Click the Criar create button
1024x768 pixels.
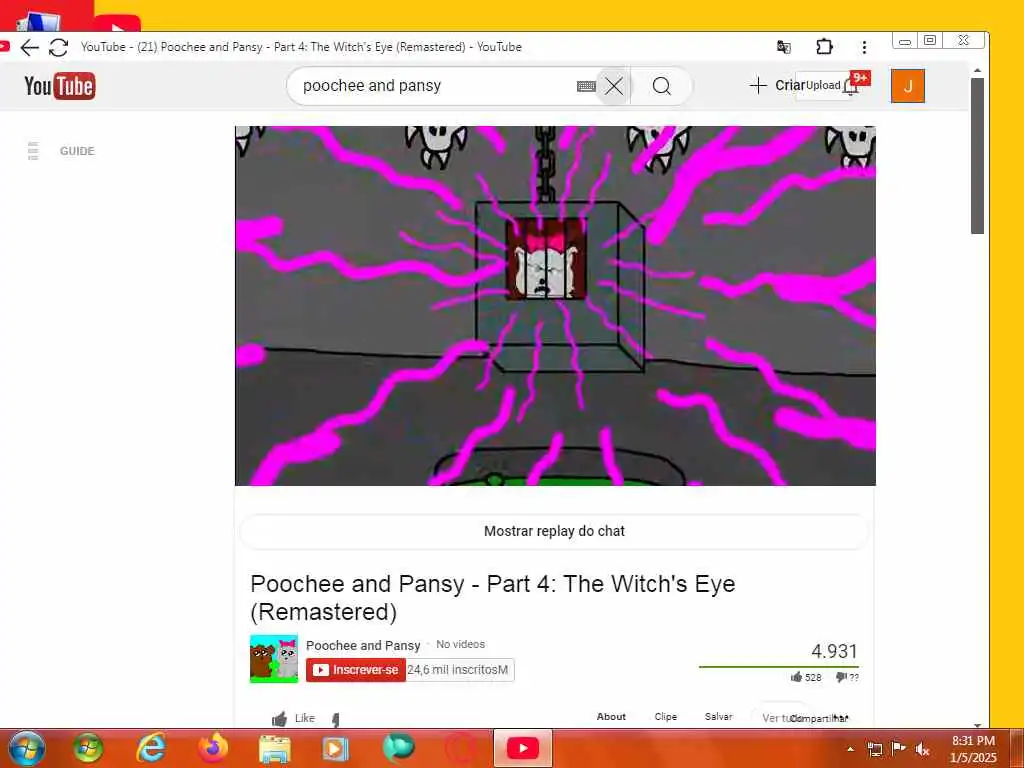pos(777,86)
